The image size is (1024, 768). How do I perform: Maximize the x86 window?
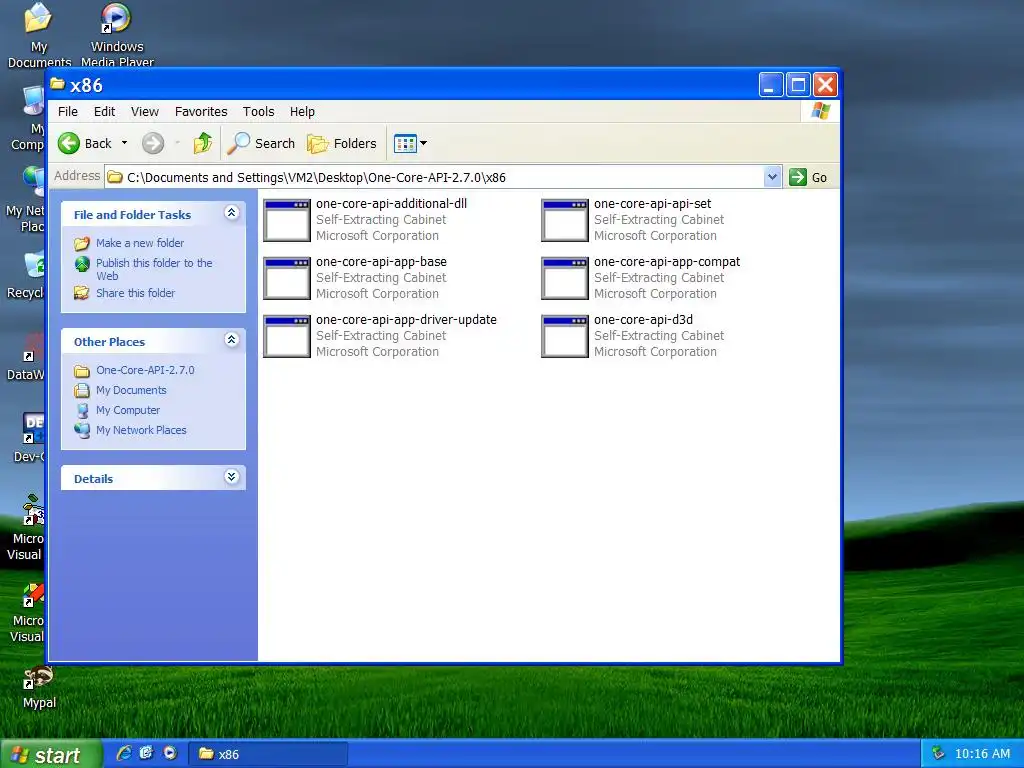[x=798, y=85]
